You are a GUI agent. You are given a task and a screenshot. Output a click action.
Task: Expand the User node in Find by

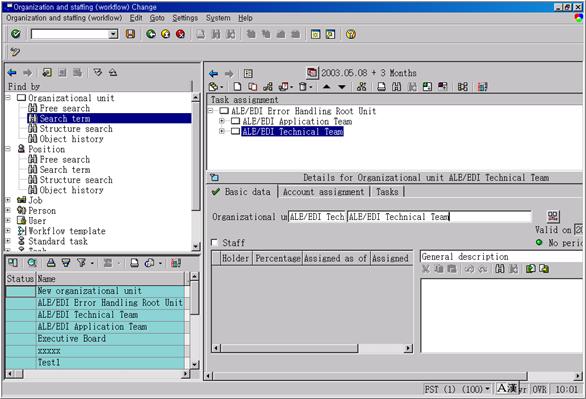pyautogui.click(x=8, y=221)
